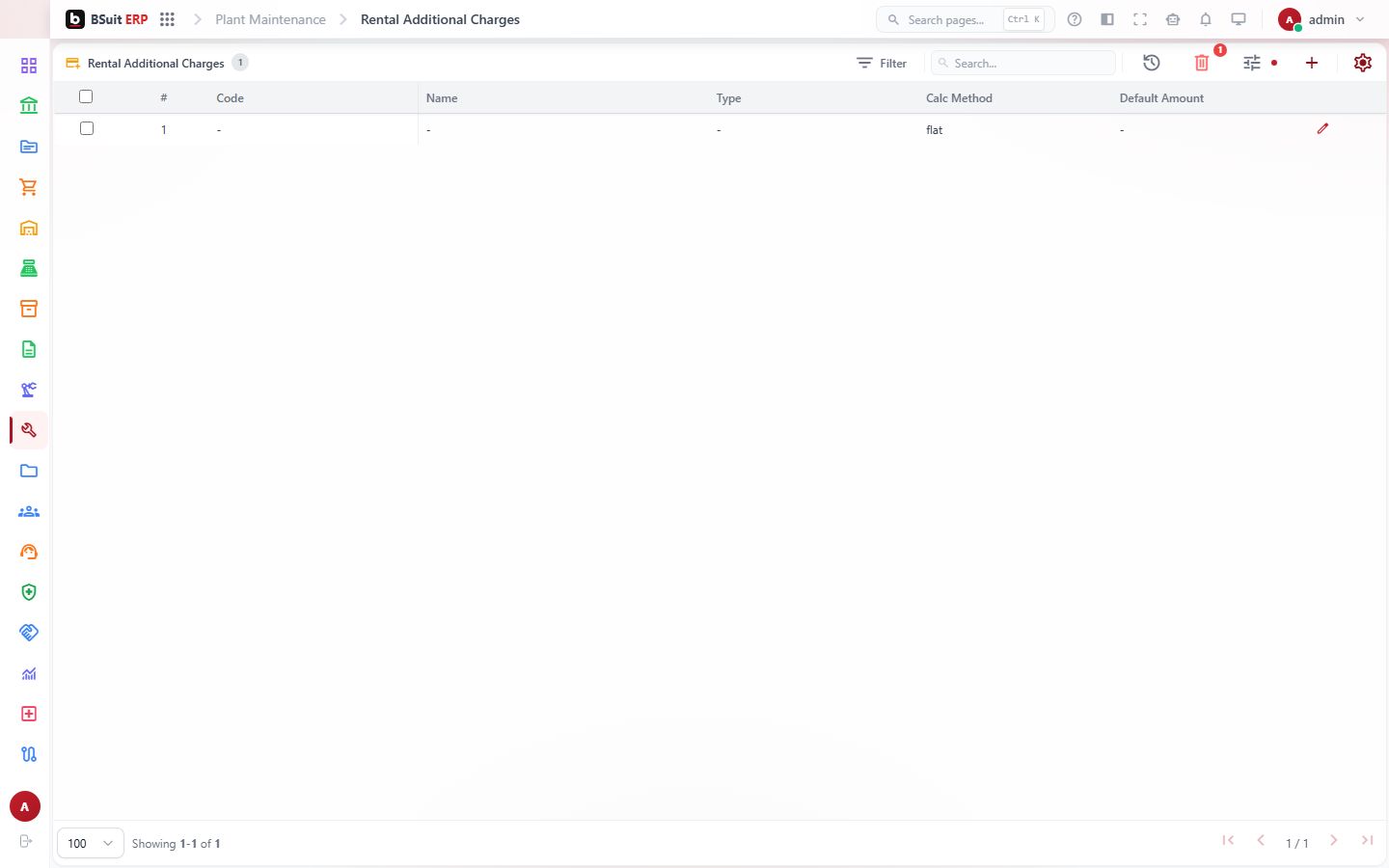
Task: Open the analytics chart module in the sidebar
Action: click(x=29, y=673)
